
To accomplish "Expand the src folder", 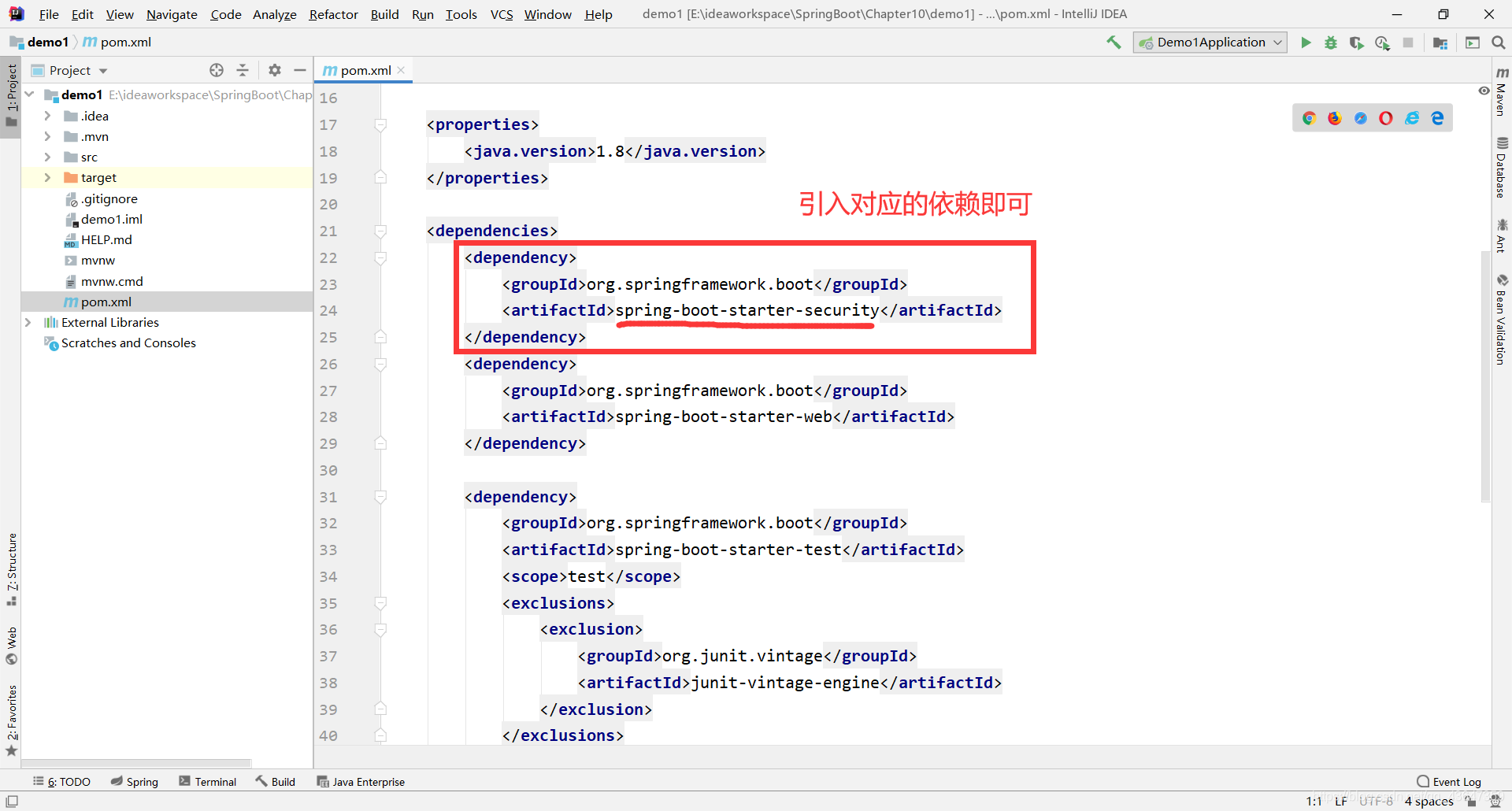I will coord(47,157).
